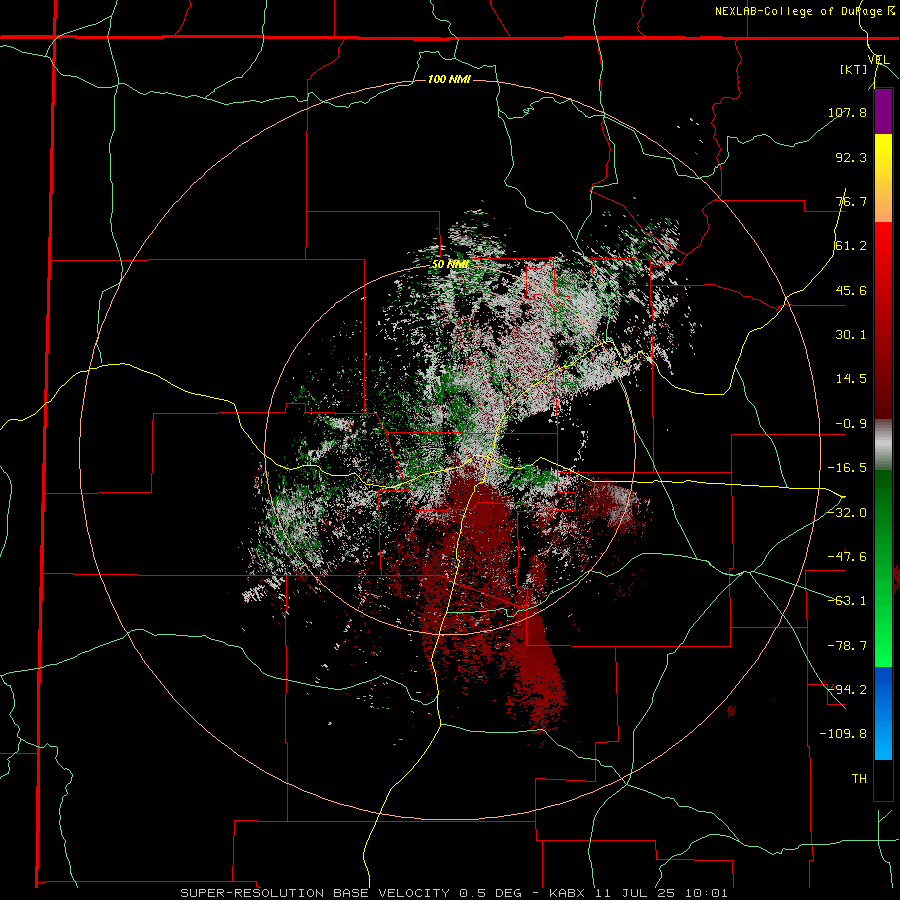Click the purple segment of velocity color bar
The height and width of the screenshot is (900, 900).
click(x=883, y=112)
